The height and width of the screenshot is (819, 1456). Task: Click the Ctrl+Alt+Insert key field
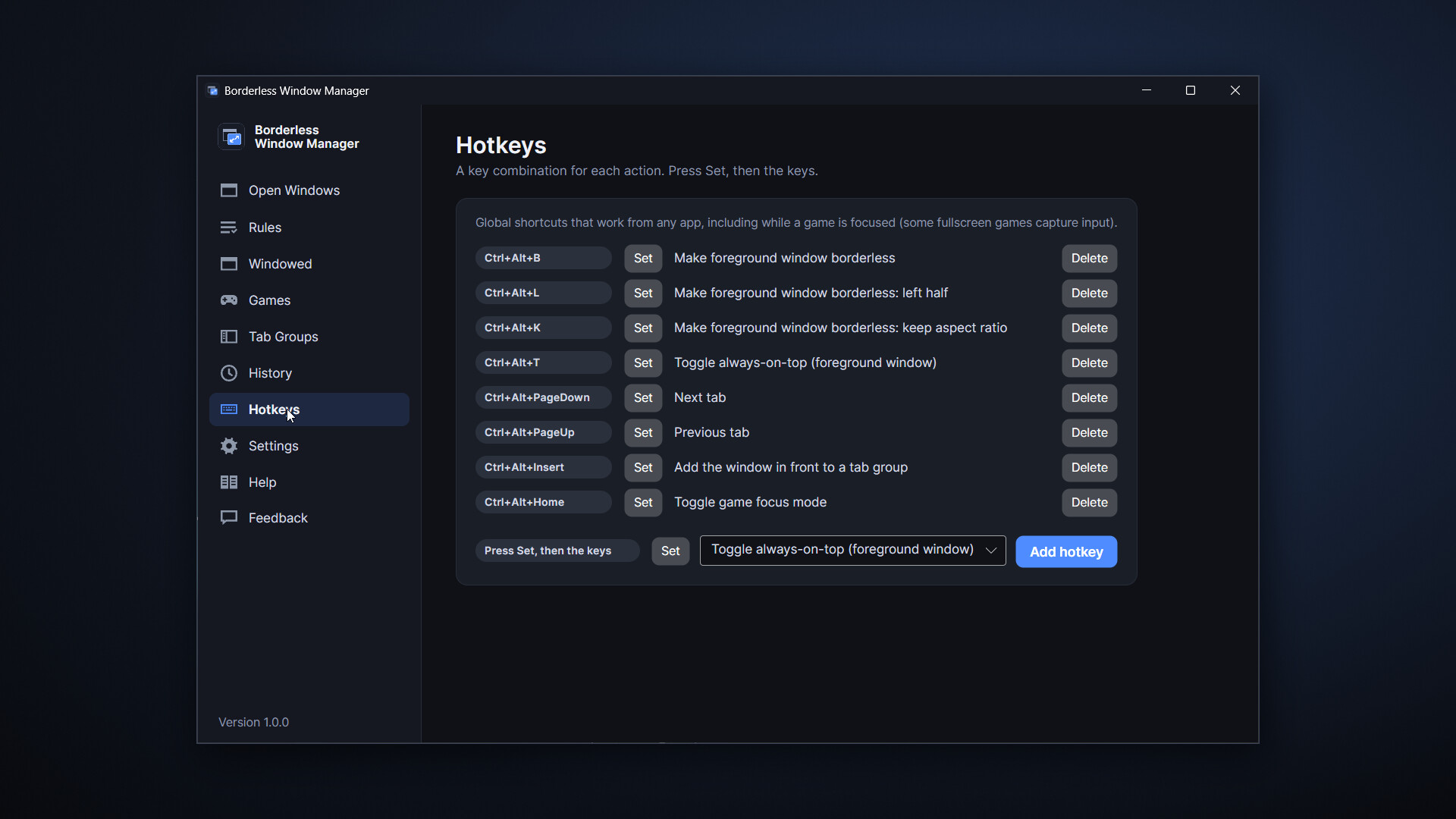[544, 468]
